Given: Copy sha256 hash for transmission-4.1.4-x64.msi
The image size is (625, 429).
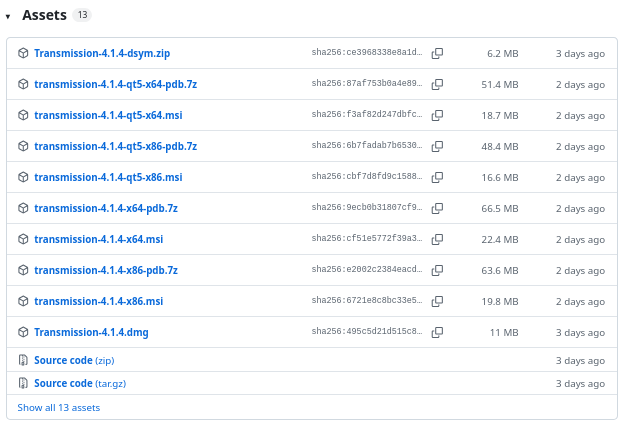Looking at the screenshot, I should click(x=437, y=239).
